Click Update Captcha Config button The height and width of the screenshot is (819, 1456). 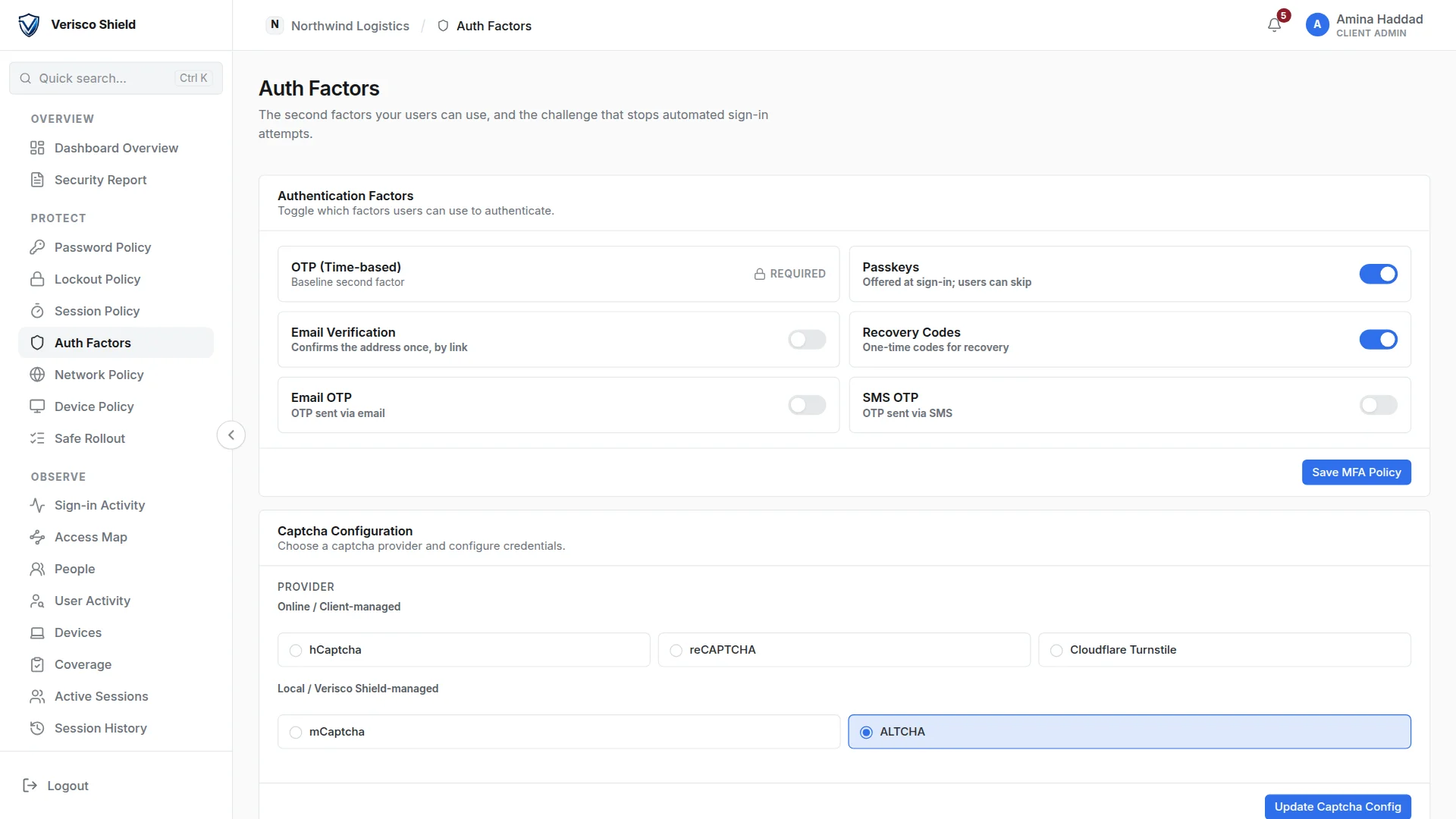click(x=1338, y=806)
